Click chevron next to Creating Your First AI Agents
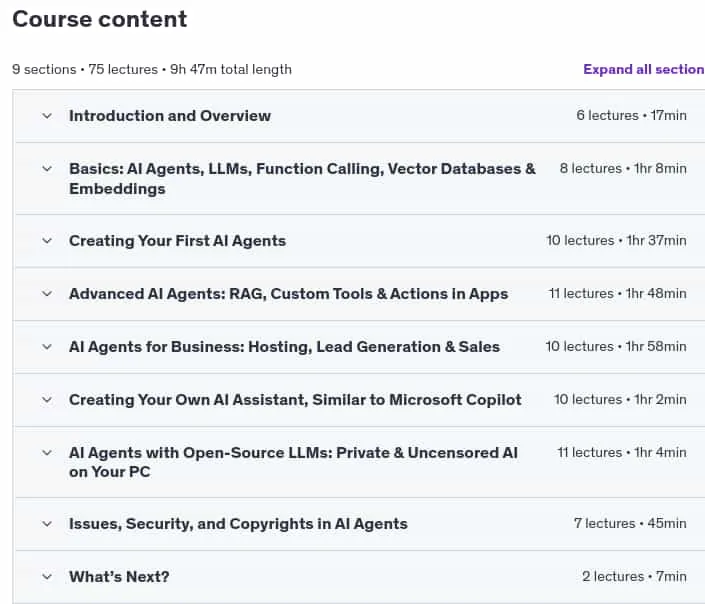Screen dimensions: 705x604 click(47, 241)
